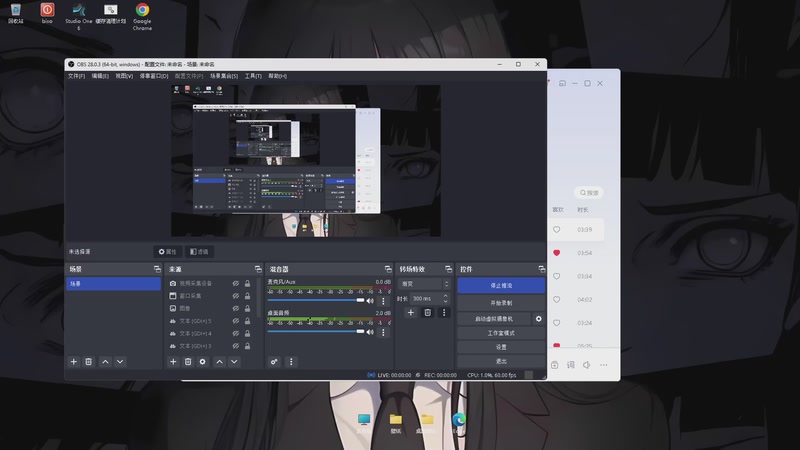
Task: Like the 03:39 song heart icon
Action: tap(557, 230)
